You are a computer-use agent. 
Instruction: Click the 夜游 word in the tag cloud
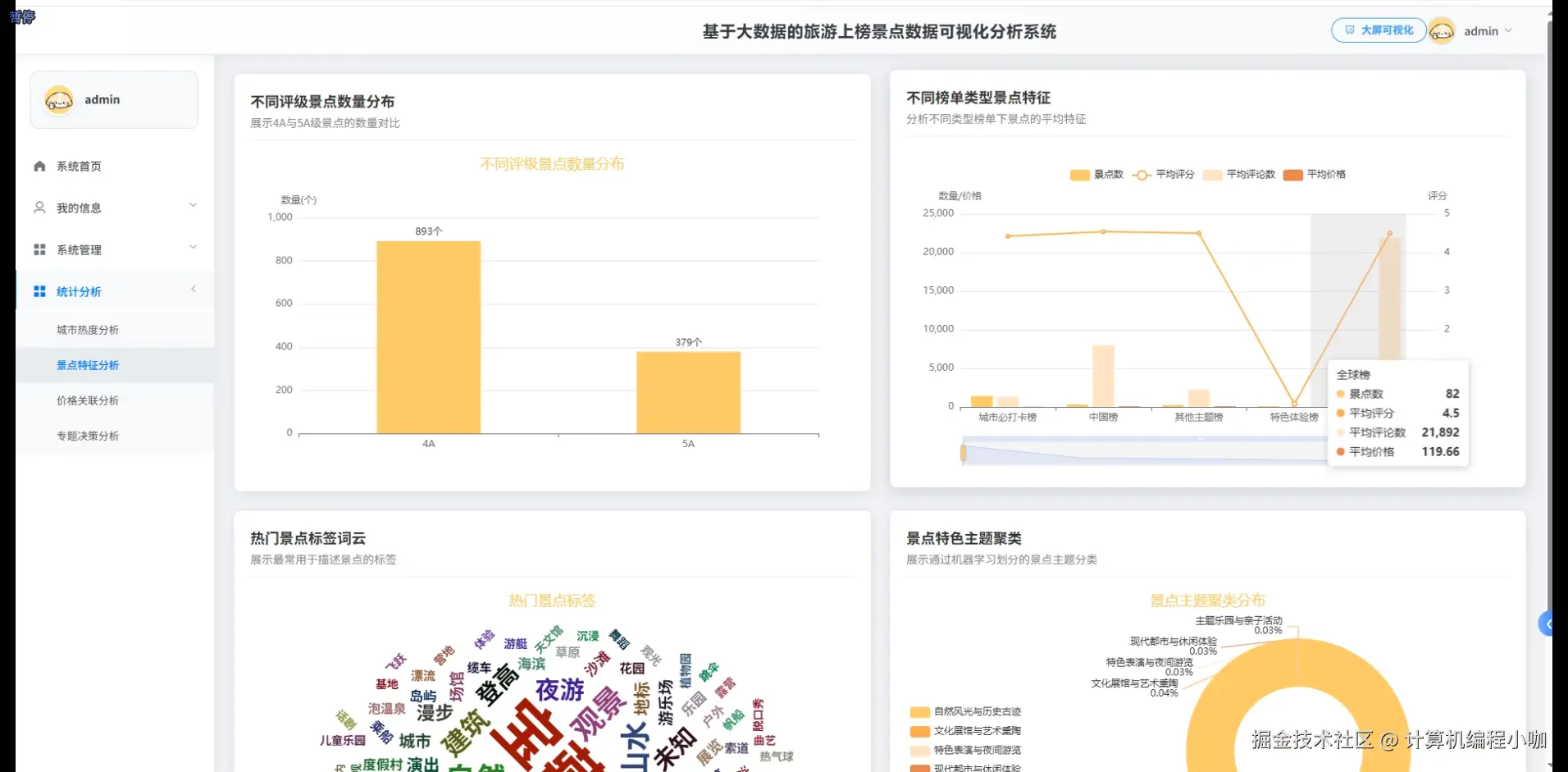point(560,690)
